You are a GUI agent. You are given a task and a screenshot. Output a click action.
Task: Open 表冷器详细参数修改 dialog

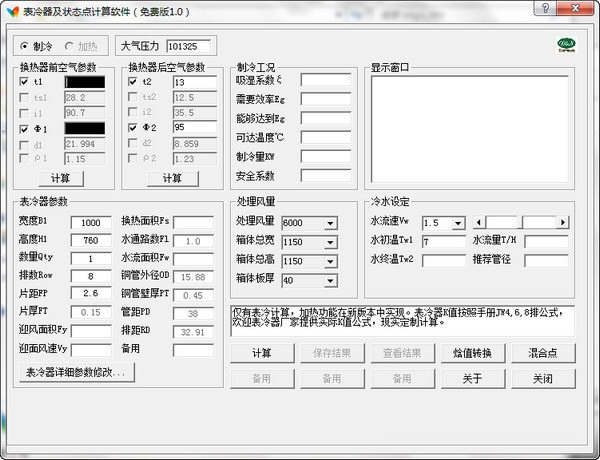(75, 373)
